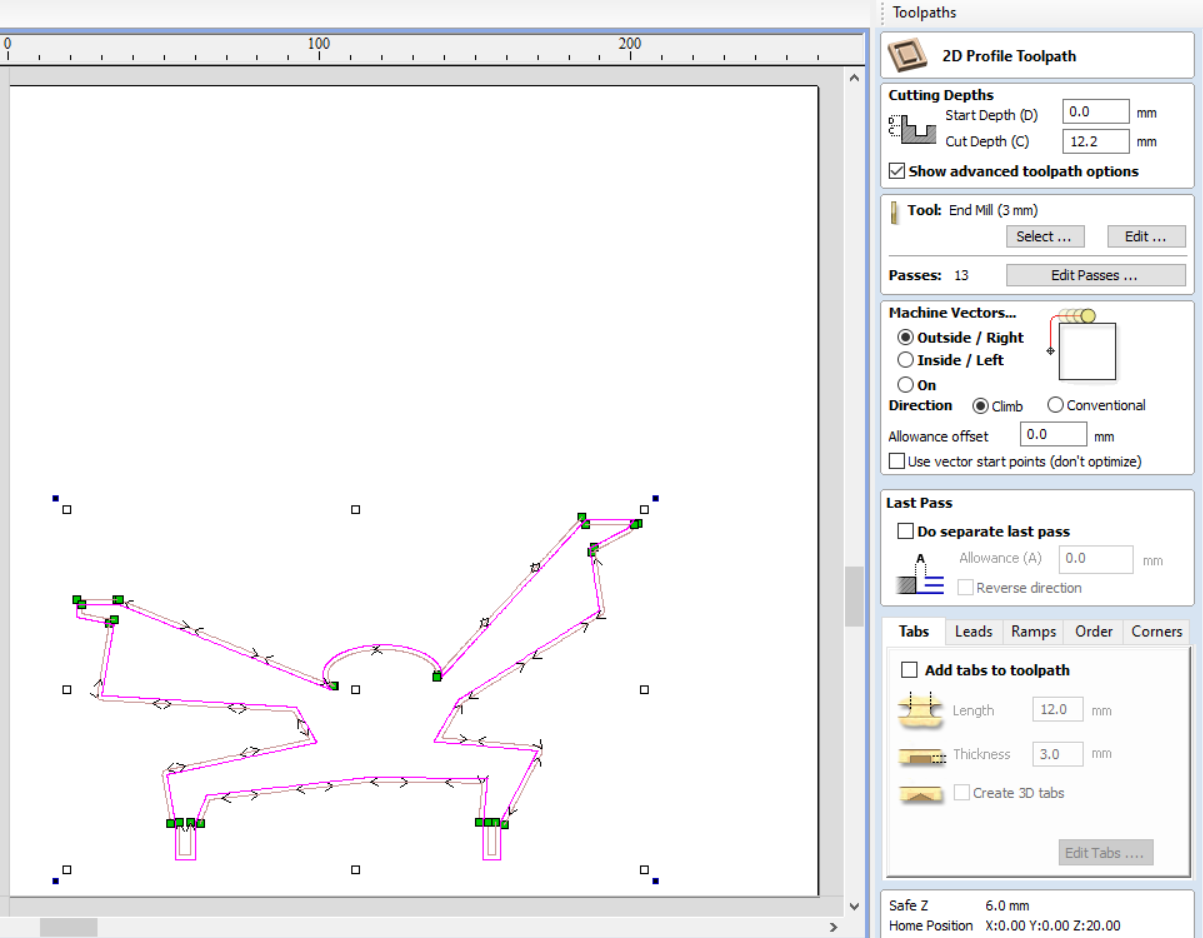Select the Inside / Left radio option
The image size is (1203, 938).
905,360
